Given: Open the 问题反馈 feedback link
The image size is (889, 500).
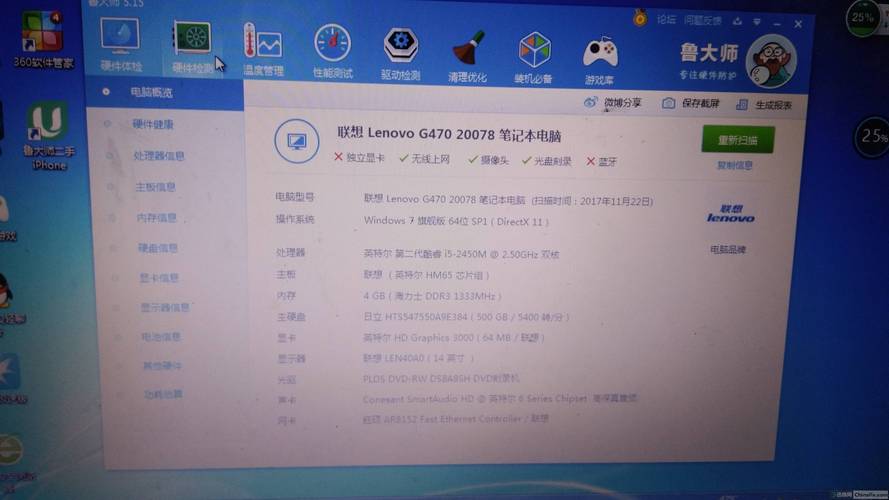Looking at the screenshot, I should coord(702,21).
